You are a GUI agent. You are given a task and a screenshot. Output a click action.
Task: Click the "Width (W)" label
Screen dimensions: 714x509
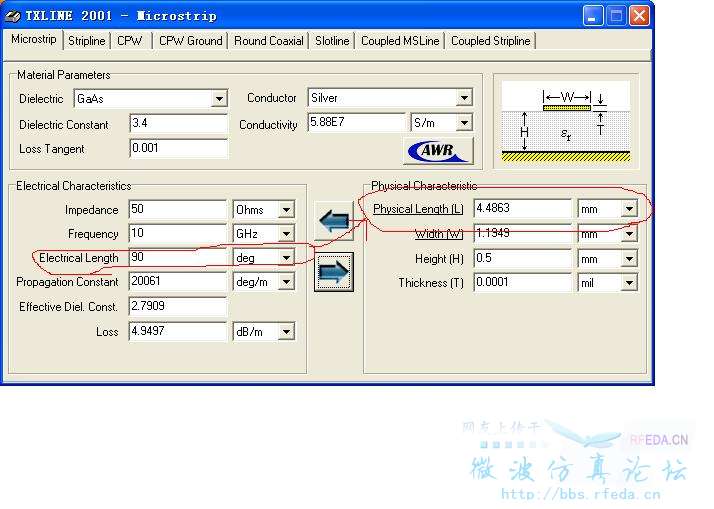coord(439,234)
